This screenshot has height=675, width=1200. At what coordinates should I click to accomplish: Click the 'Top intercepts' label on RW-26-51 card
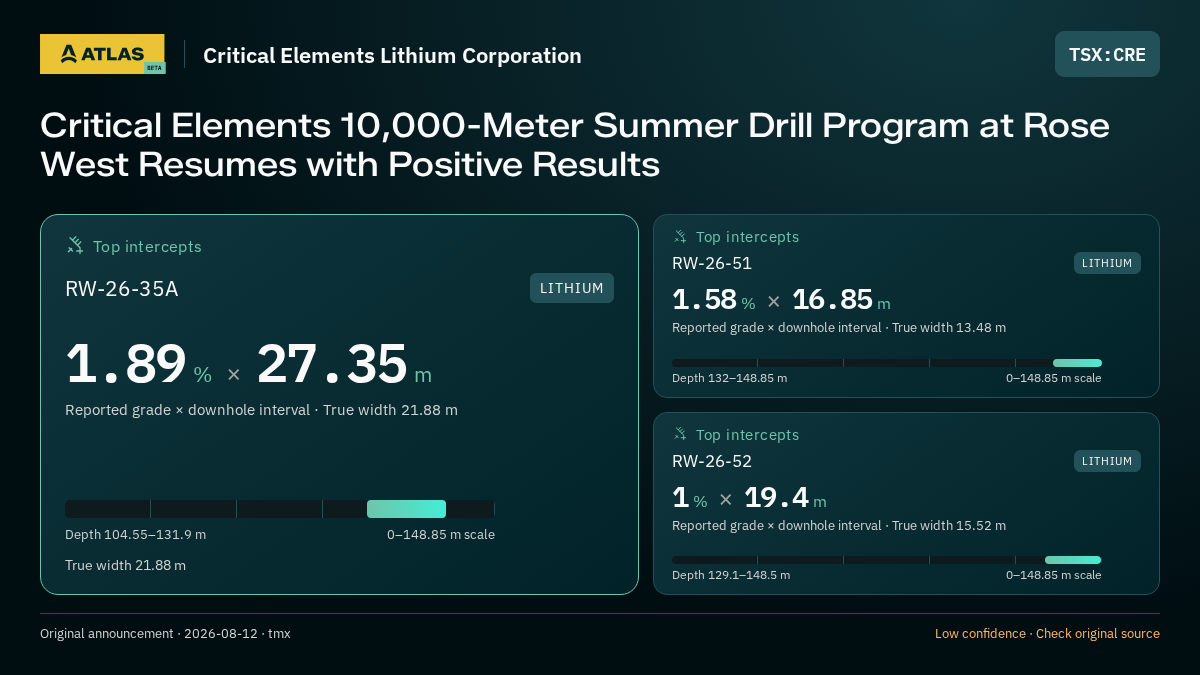[747, 237]
